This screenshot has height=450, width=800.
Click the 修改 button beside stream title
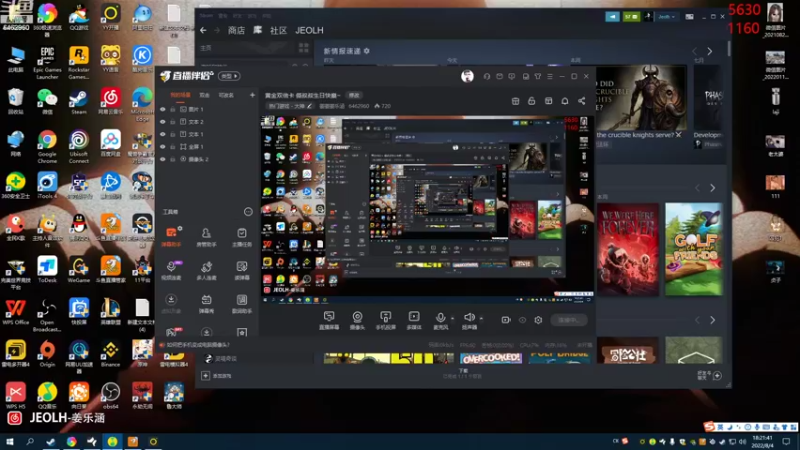pyautogui.click(x=354, y=95)
